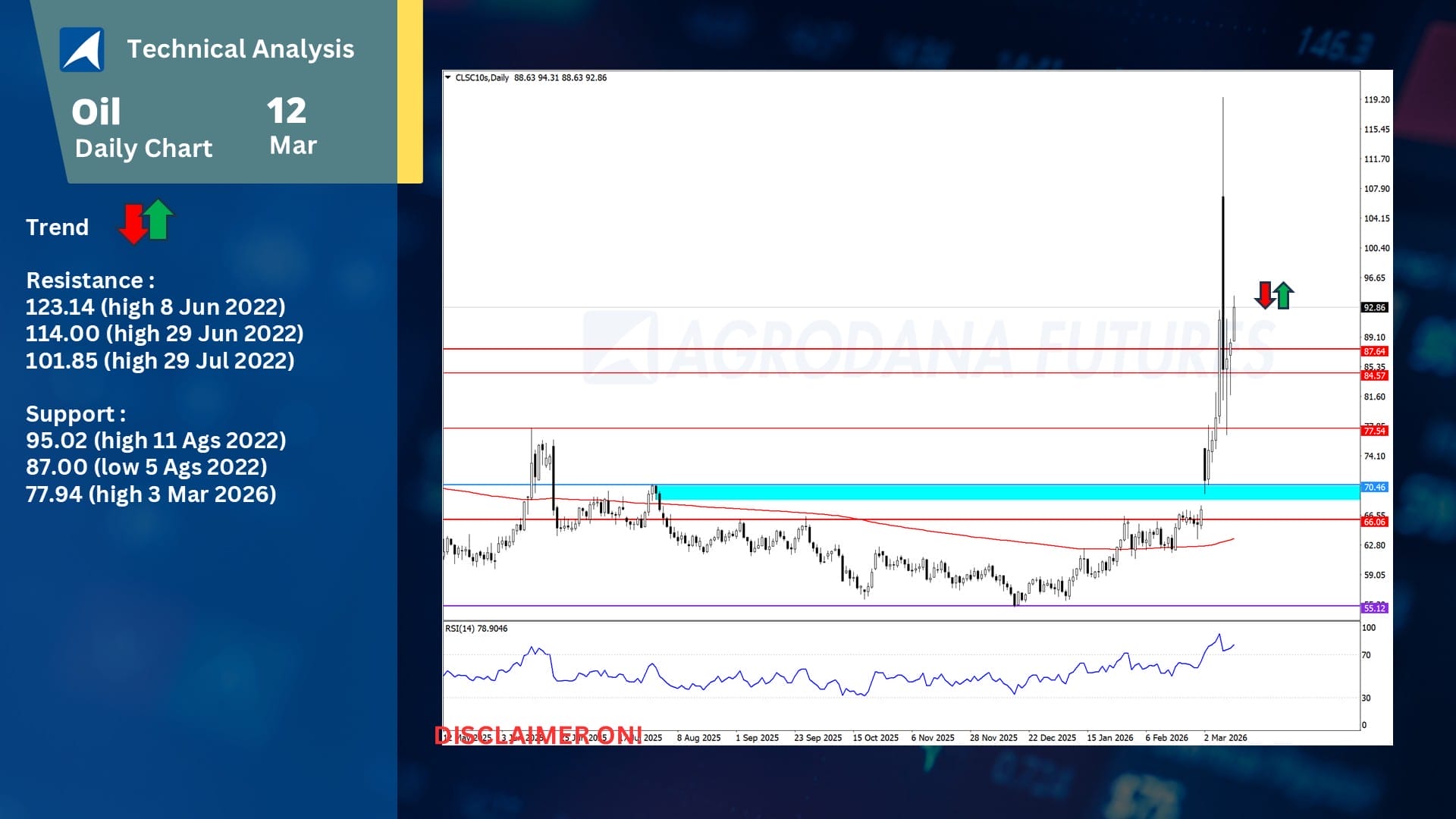1456x819 pixels.
Task: Click the 70.46 blue price label
Action: (x=1374, y=487)
